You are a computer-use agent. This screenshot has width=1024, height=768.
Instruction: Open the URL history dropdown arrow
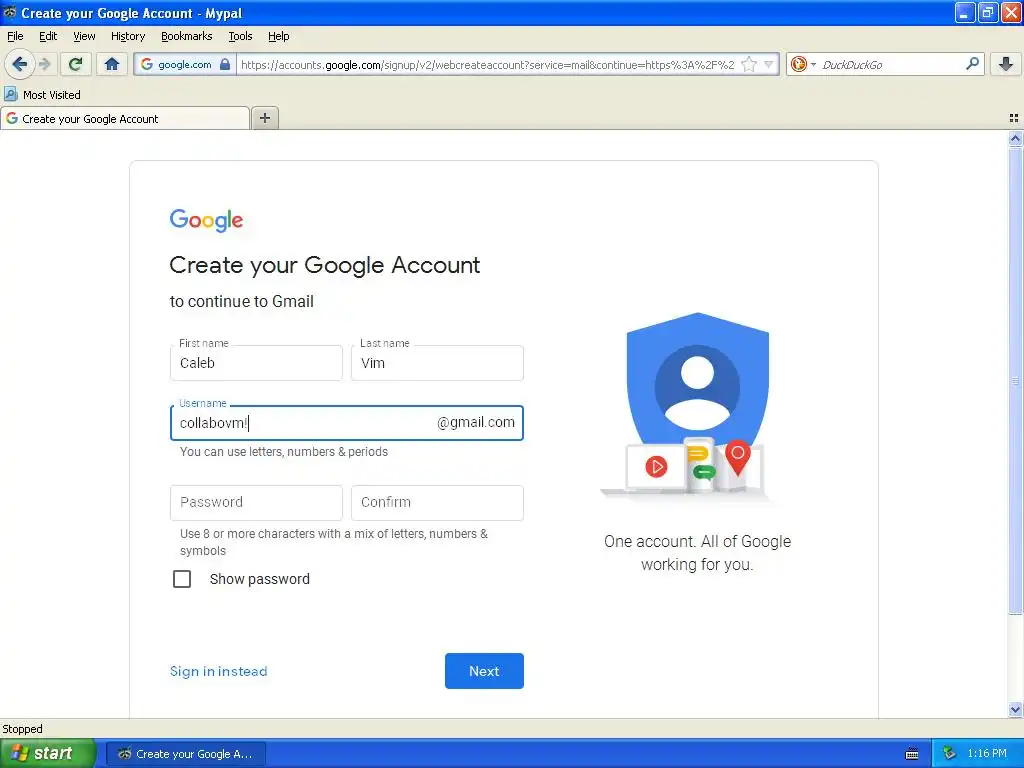click(769, 64)
